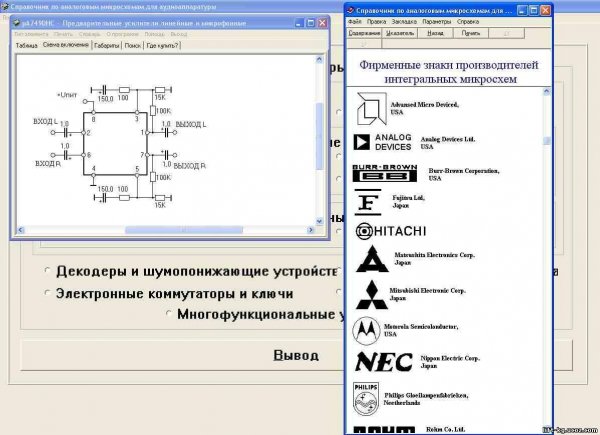Image resolution: width=600 pixels, height=435 pixels.
Task: Select the Декодеры и шумопонижающие устройства radio button
Action: pos(47,270)
